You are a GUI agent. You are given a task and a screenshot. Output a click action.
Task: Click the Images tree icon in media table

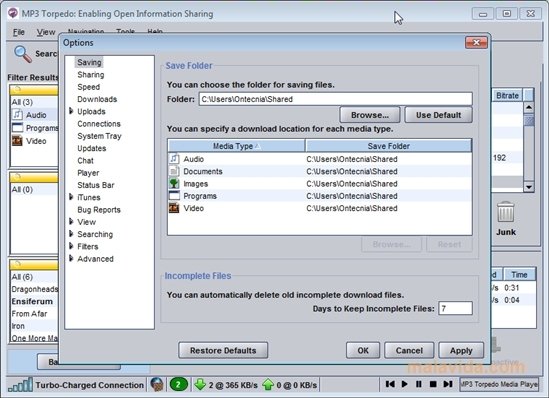[174, 183]
